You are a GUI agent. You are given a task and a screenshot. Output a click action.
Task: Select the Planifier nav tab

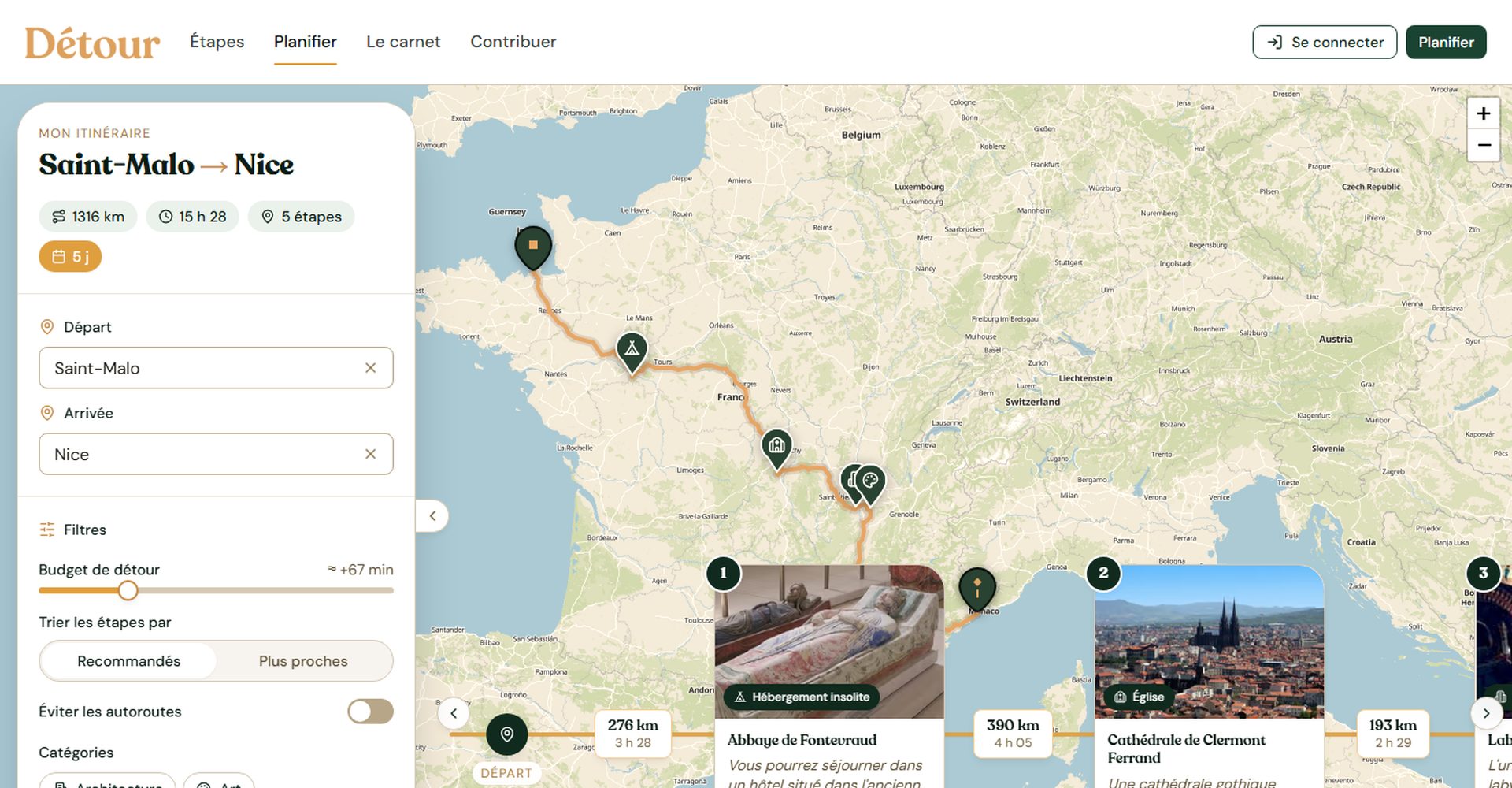pos(305,42)
